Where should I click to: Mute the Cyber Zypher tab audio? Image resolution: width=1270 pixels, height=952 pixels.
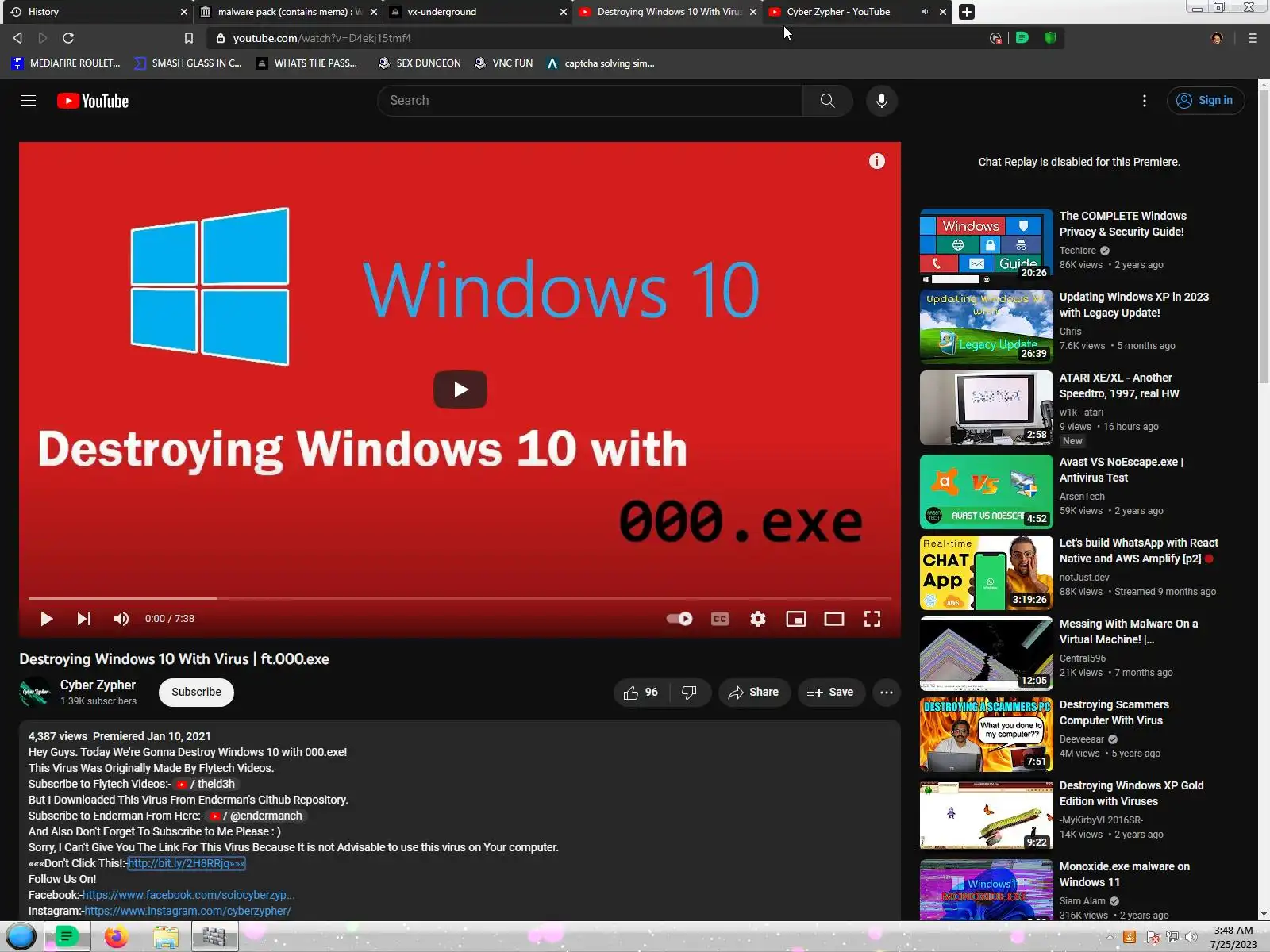(926, 12)
